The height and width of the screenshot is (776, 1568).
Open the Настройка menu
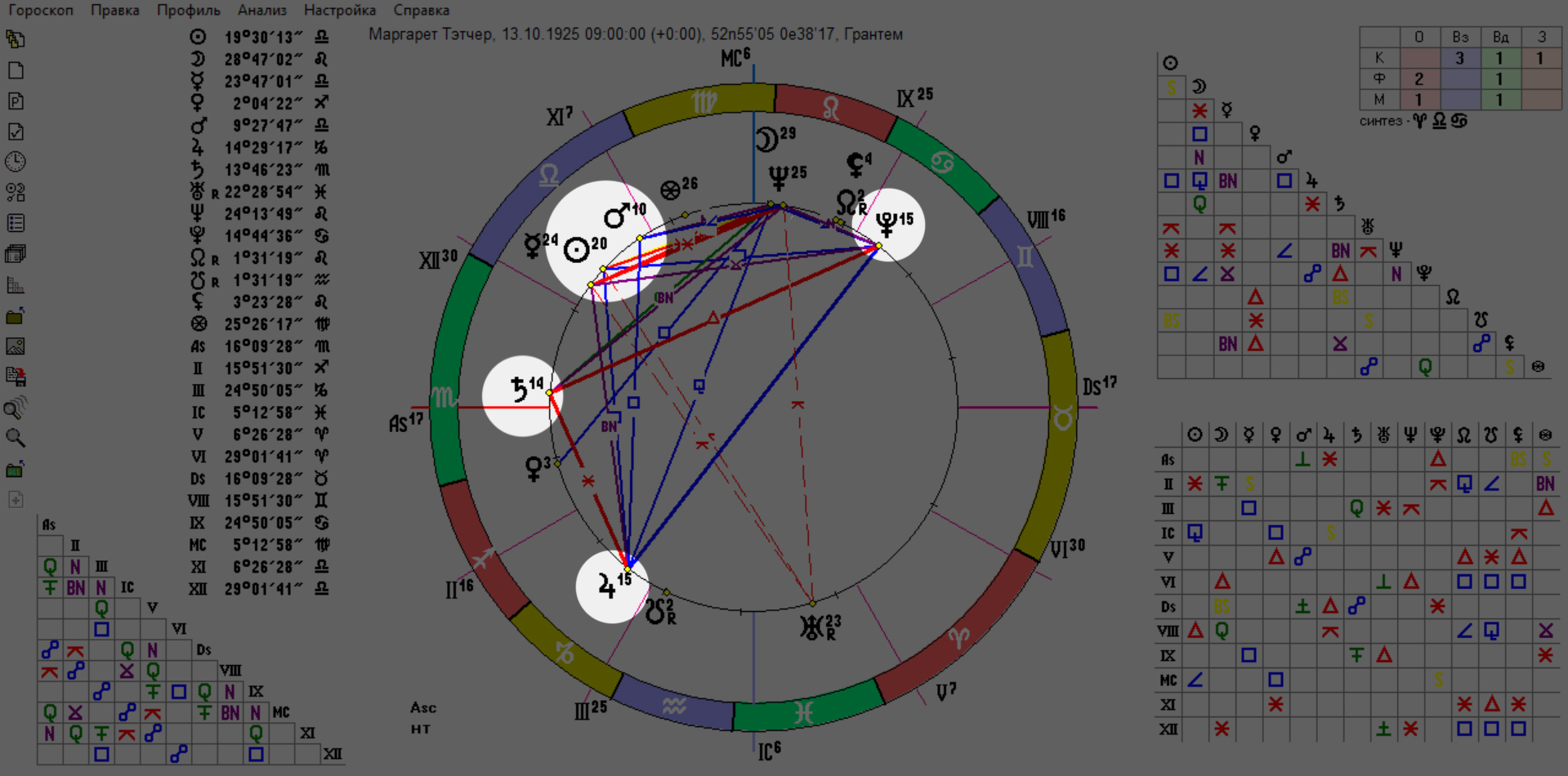tap(340, 10)
